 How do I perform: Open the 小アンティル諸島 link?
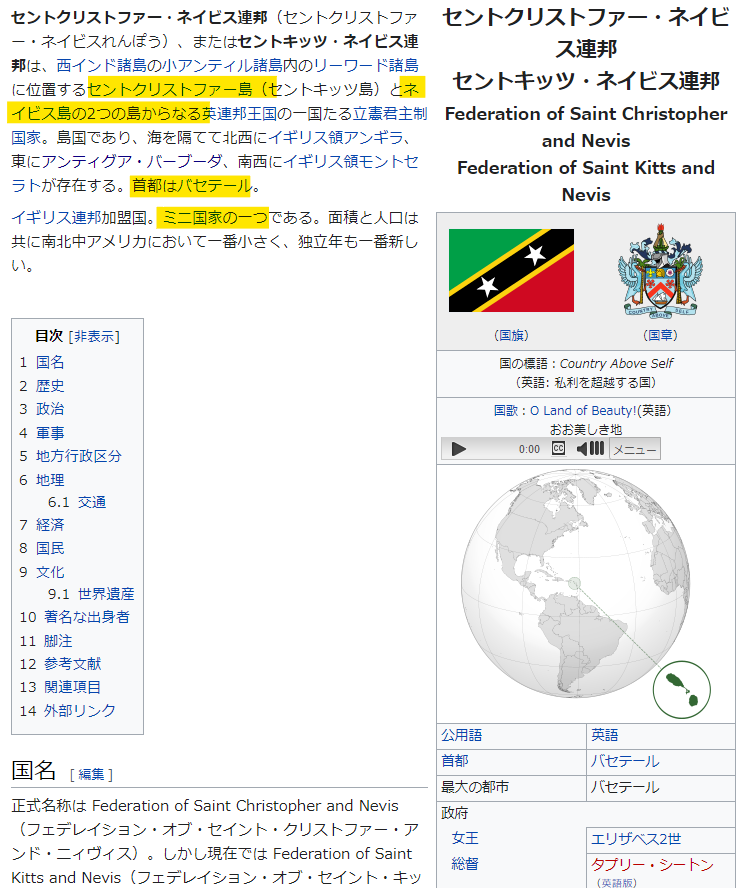[223, 66]
